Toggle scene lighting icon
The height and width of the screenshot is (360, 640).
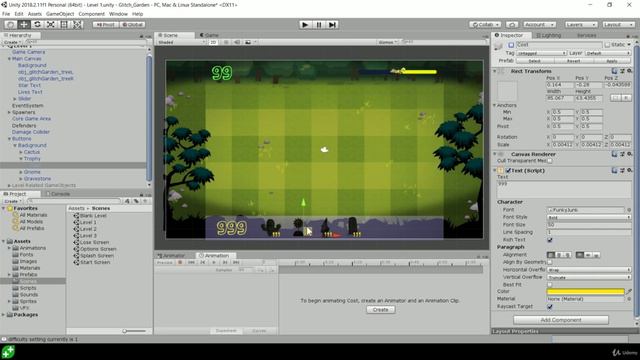[226, 42]
